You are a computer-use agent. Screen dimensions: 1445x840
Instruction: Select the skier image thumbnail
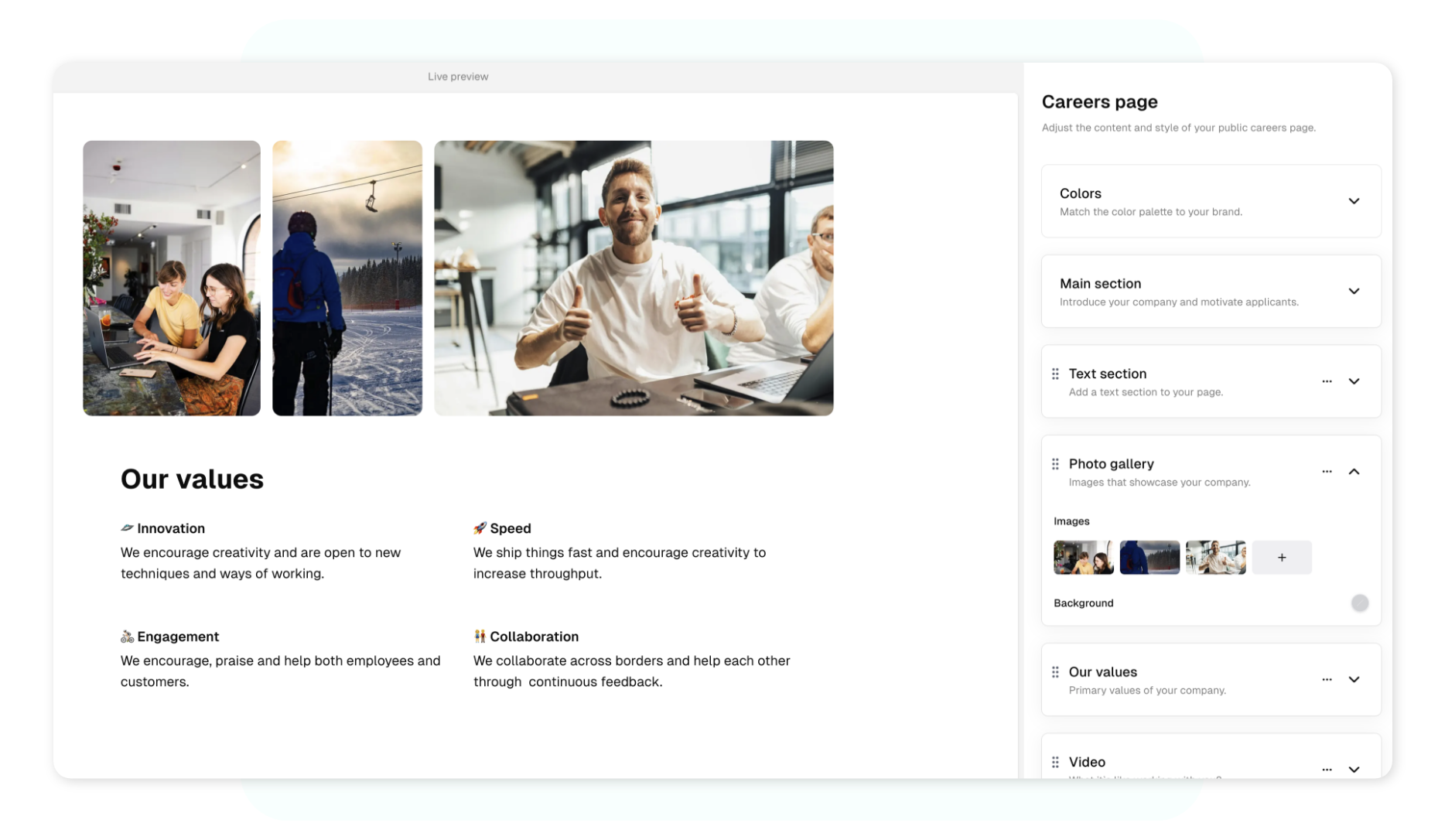click(x=1150, y=558)
